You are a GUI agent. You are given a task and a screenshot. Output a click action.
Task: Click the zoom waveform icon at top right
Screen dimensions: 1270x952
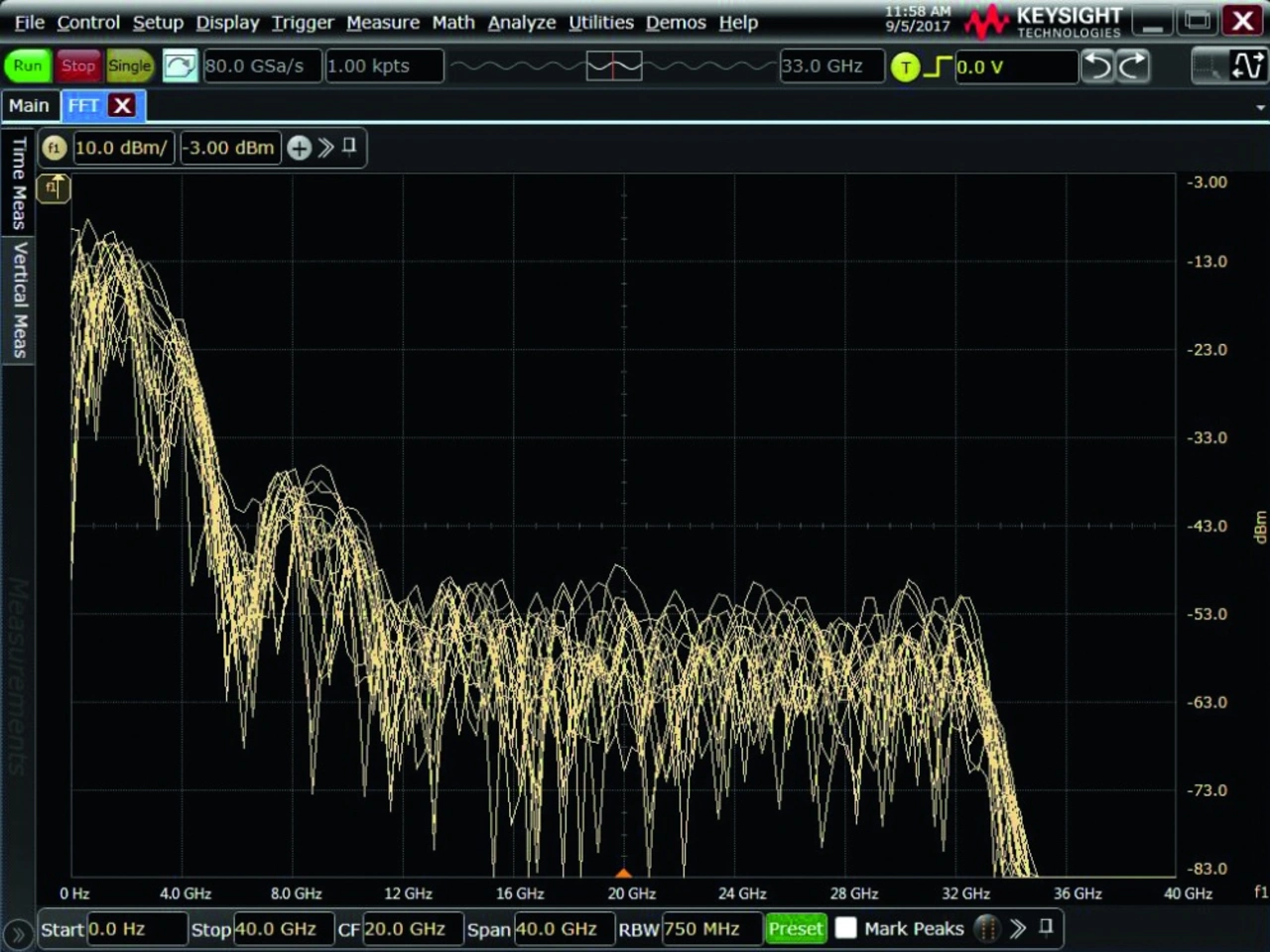click(x=1247, y=66)
